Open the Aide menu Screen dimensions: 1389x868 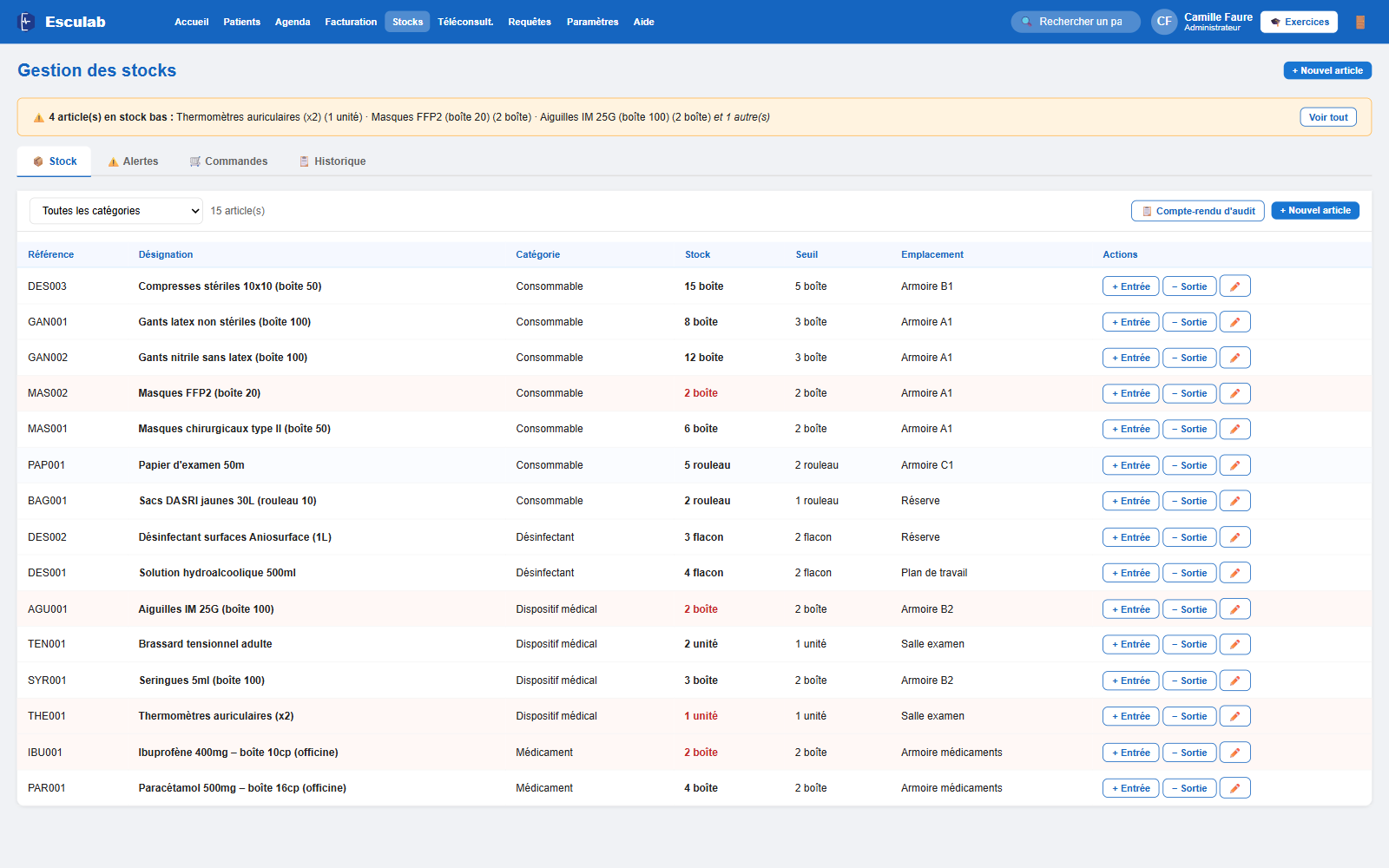(x=644, y=22)
